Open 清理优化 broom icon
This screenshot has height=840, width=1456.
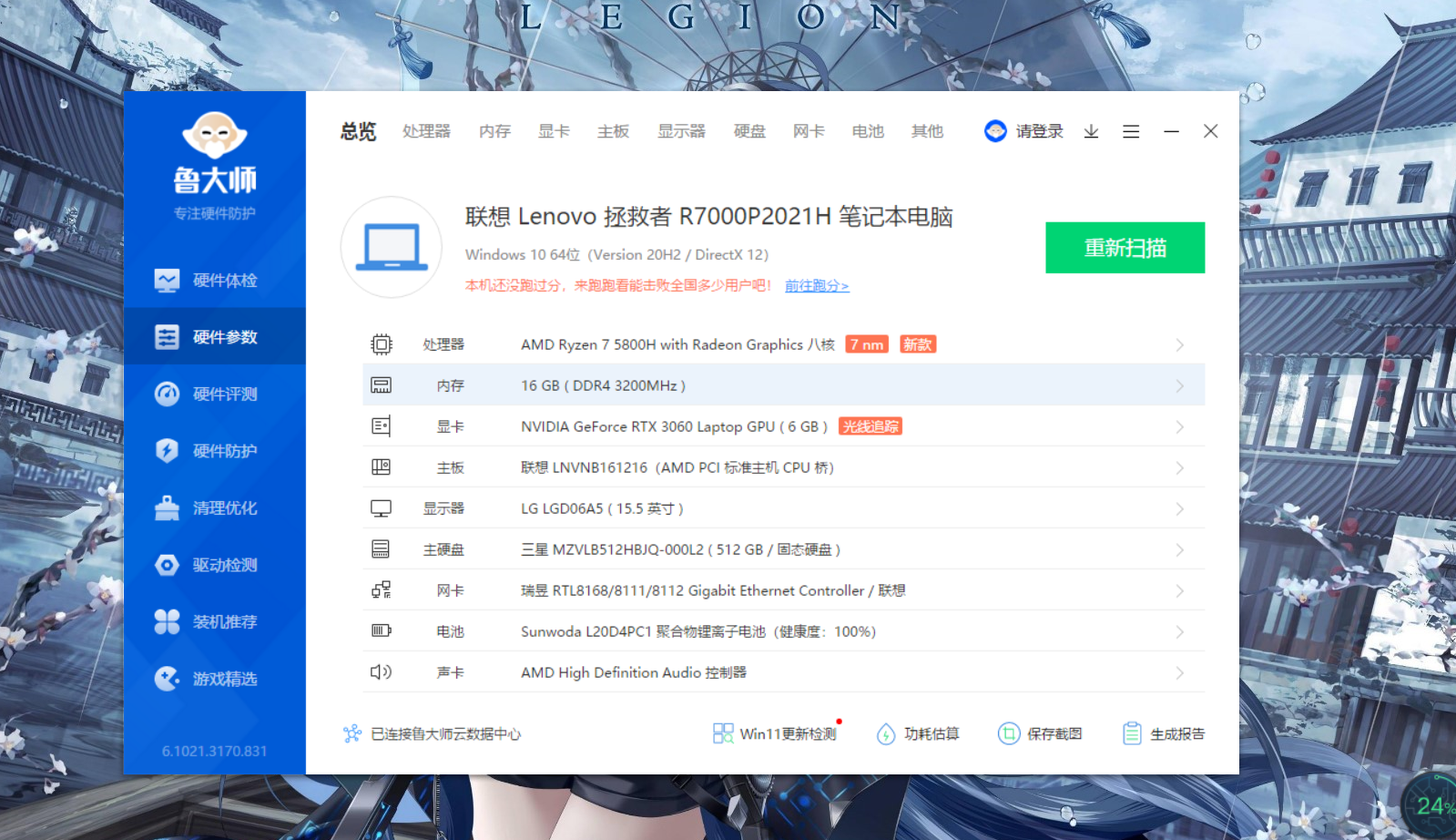click(167, 507)
